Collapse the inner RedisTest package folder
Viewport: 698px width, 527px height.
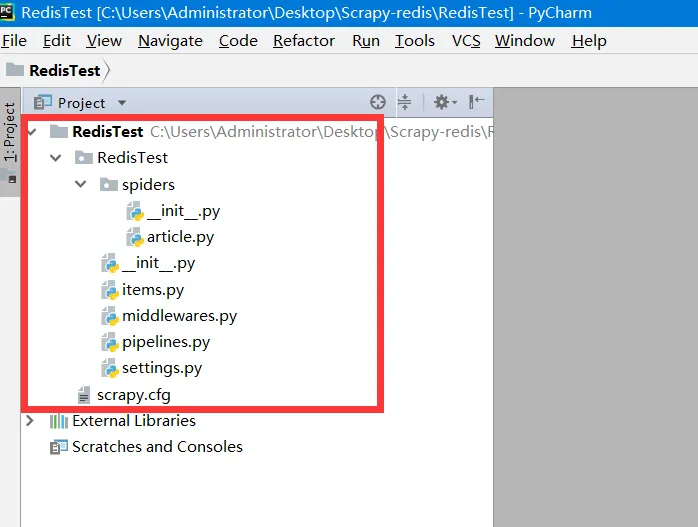pyautogui.click(x=56, y=158)
